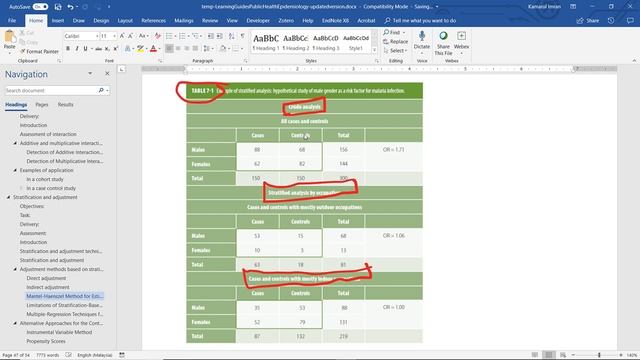Align text left
Screen dimensions: 640x360
click(x=169, y=49)
